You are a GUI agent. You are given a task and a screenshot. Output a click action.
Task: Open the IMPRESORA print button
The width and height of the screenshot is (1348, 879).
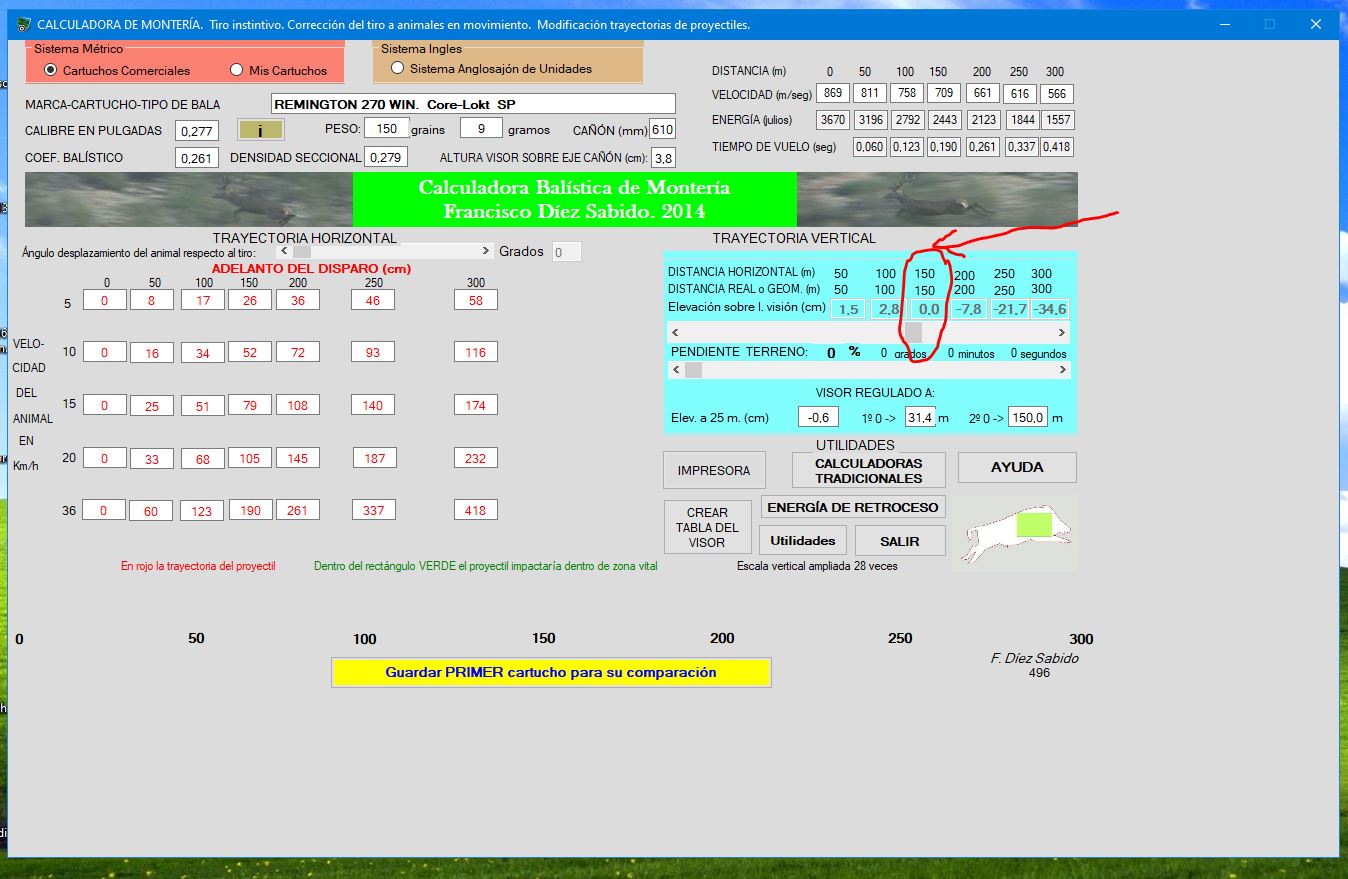click(714, 470)
